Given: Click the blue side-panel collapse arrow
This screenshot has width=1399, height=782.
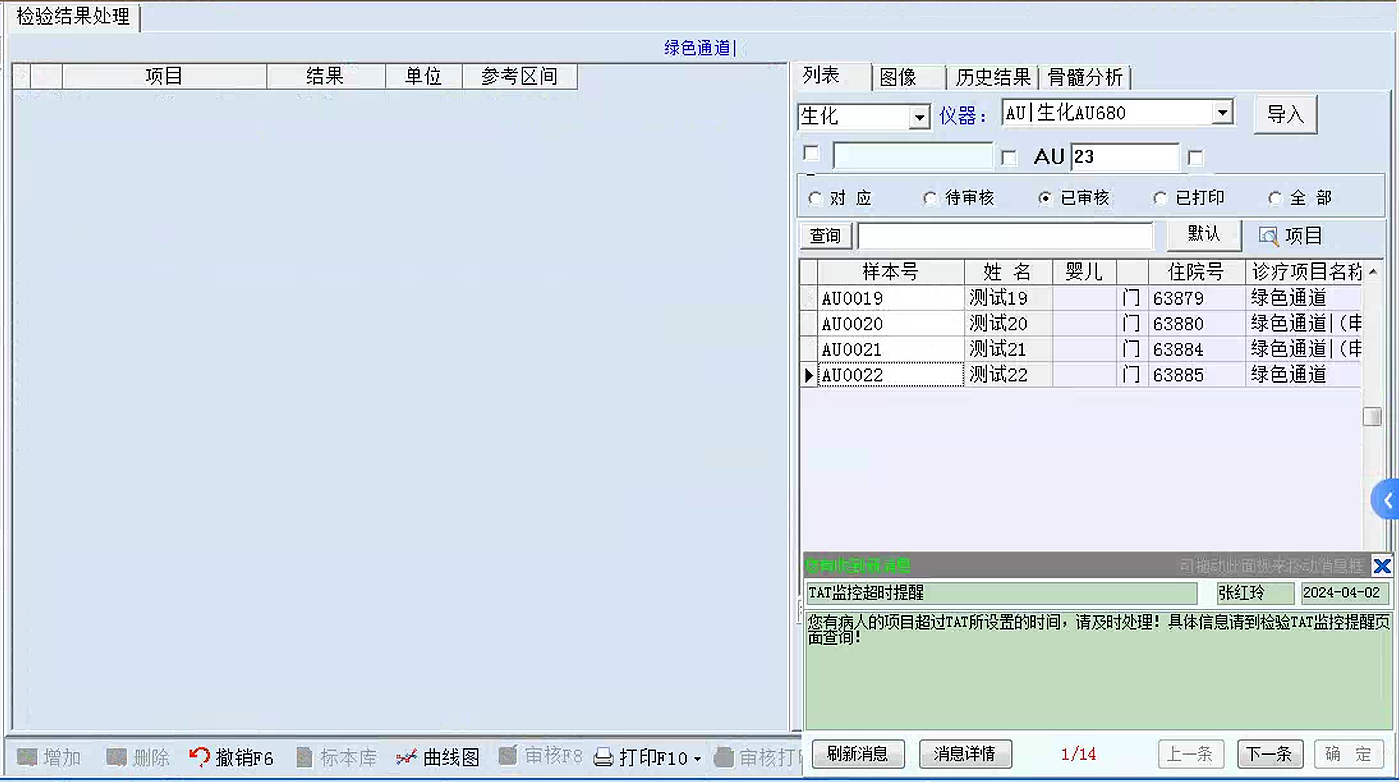Looking at the screenshot, I should (x=1386, y=498).
